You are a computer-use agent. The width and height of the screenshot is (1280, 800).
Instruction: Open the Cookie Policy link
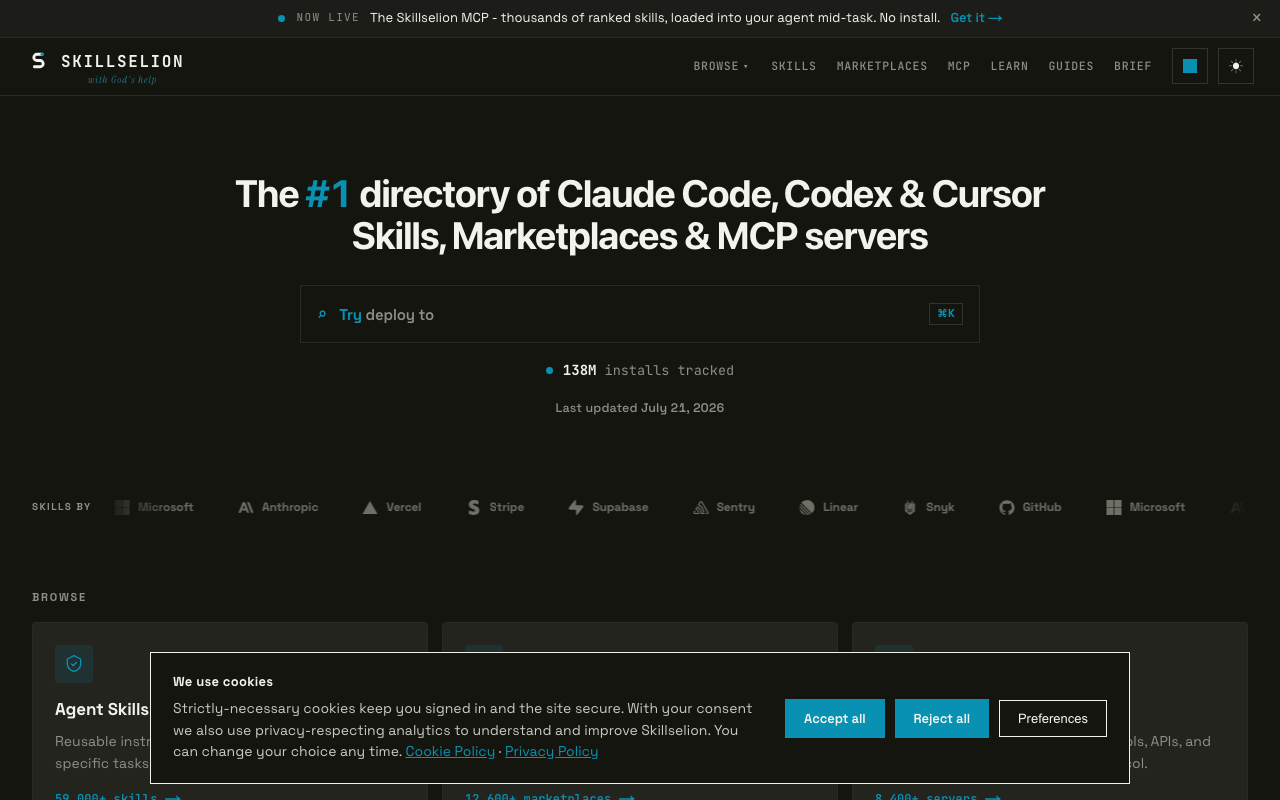tap(450, 751)
